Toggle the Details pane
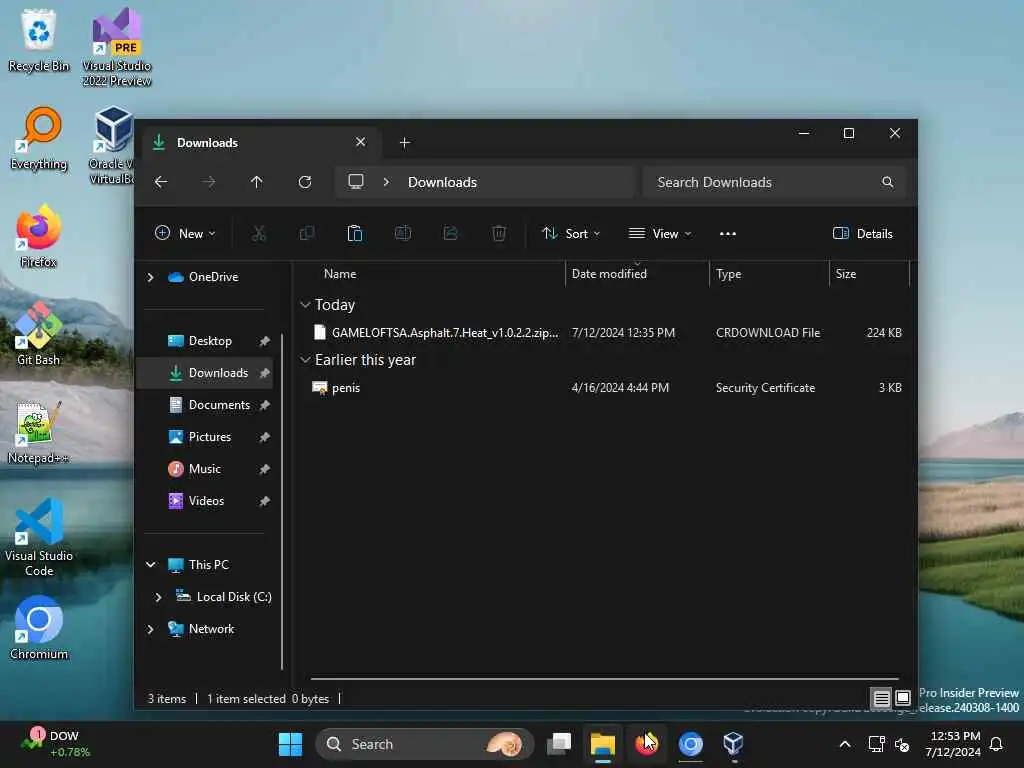 click(863, 233)
